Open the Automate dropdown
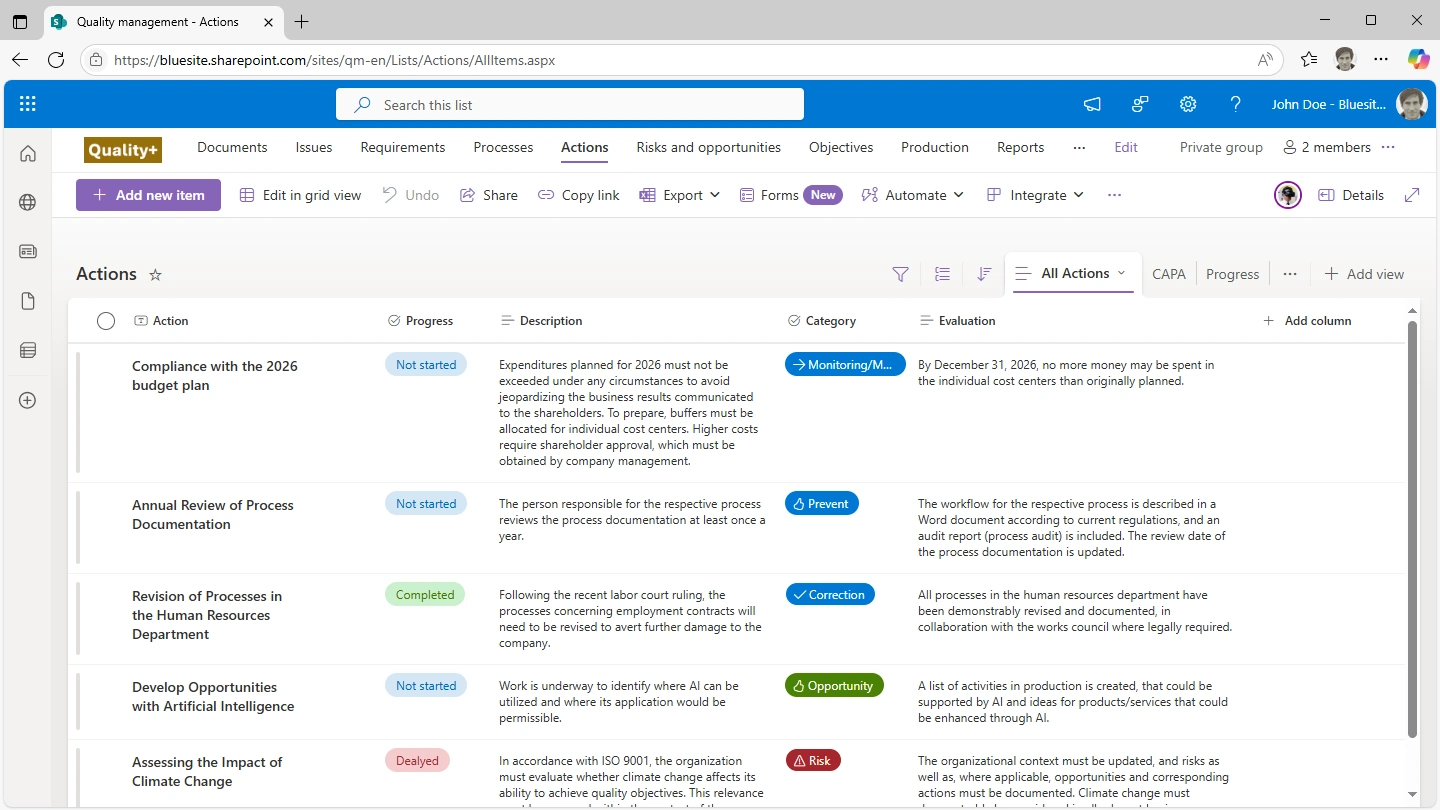1440x810 pixels. pyautogui.click(x=912, y=195)
